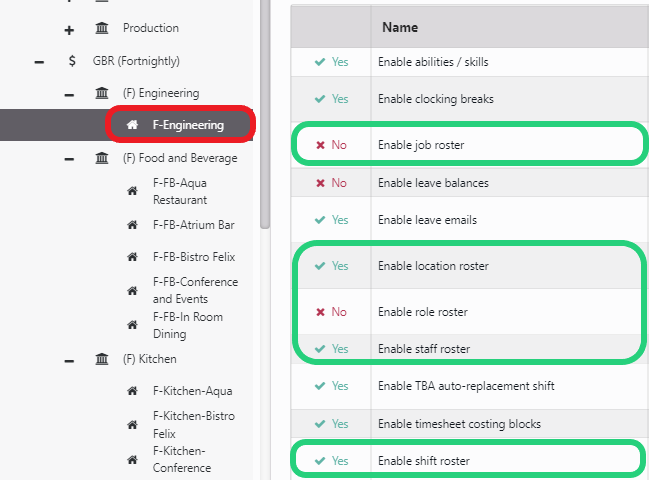Open the F-Kitchen-Aqua location
The height and width of the screenshot is (480, 649).
click(x=192, y=391)
